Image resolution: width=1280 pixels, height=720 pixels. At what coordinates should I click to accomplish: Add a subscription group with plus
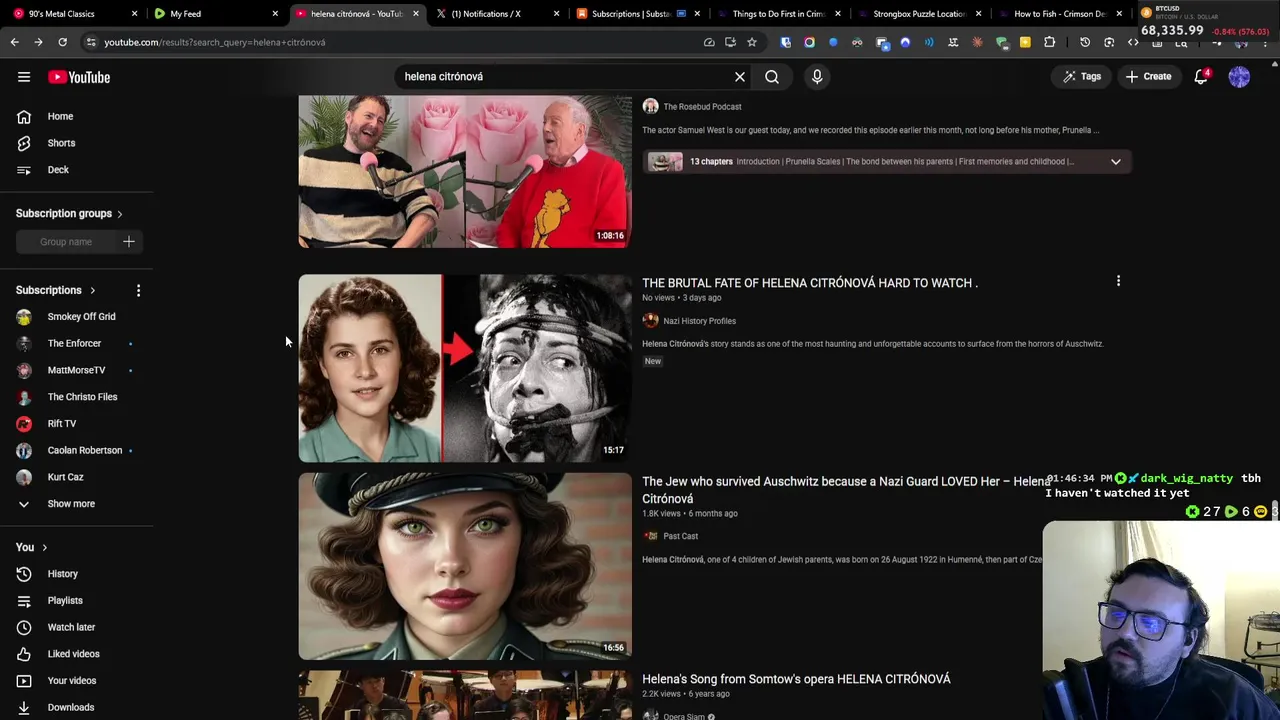(129, 242)
